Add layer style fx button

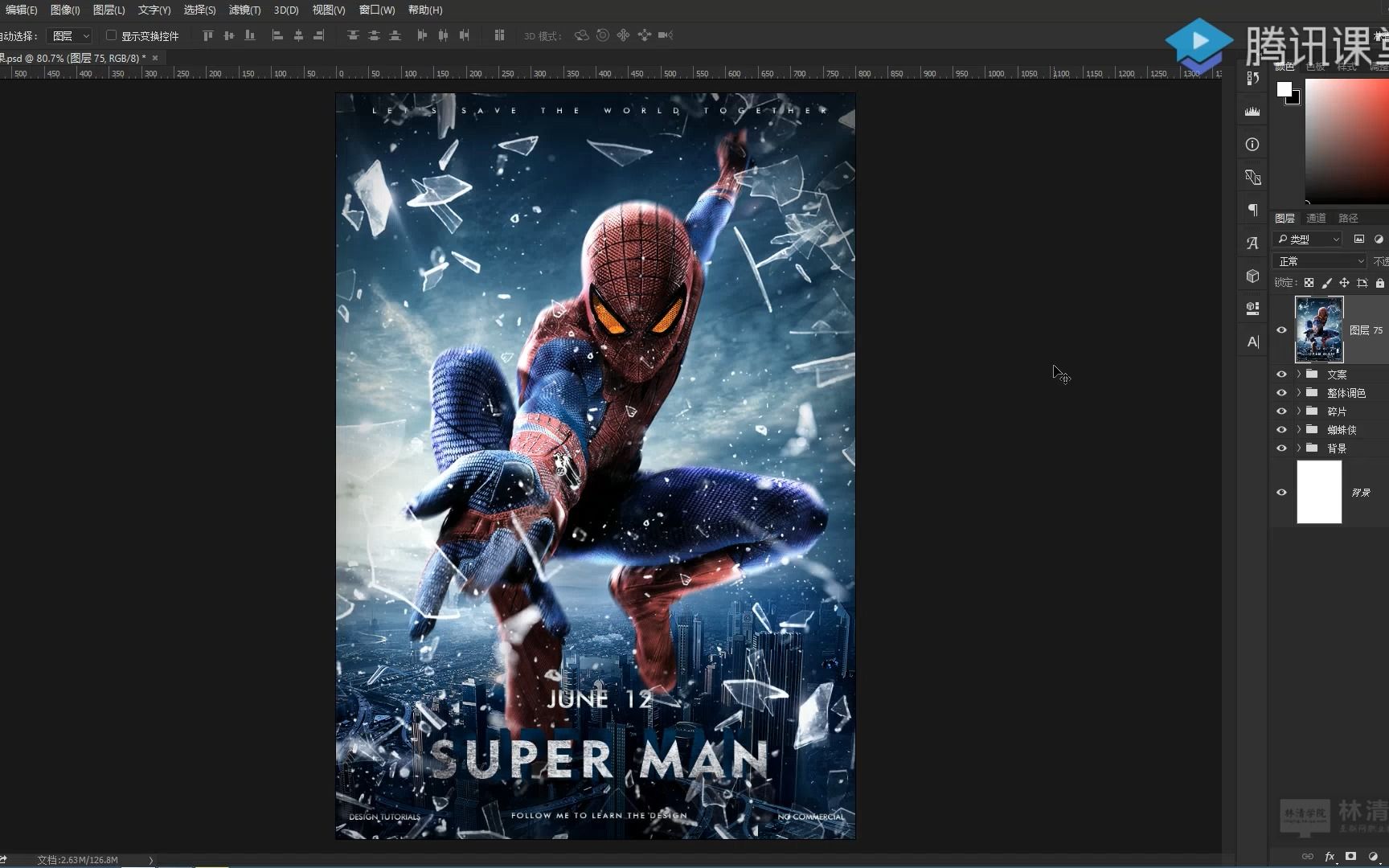[x=1330, y=856]
